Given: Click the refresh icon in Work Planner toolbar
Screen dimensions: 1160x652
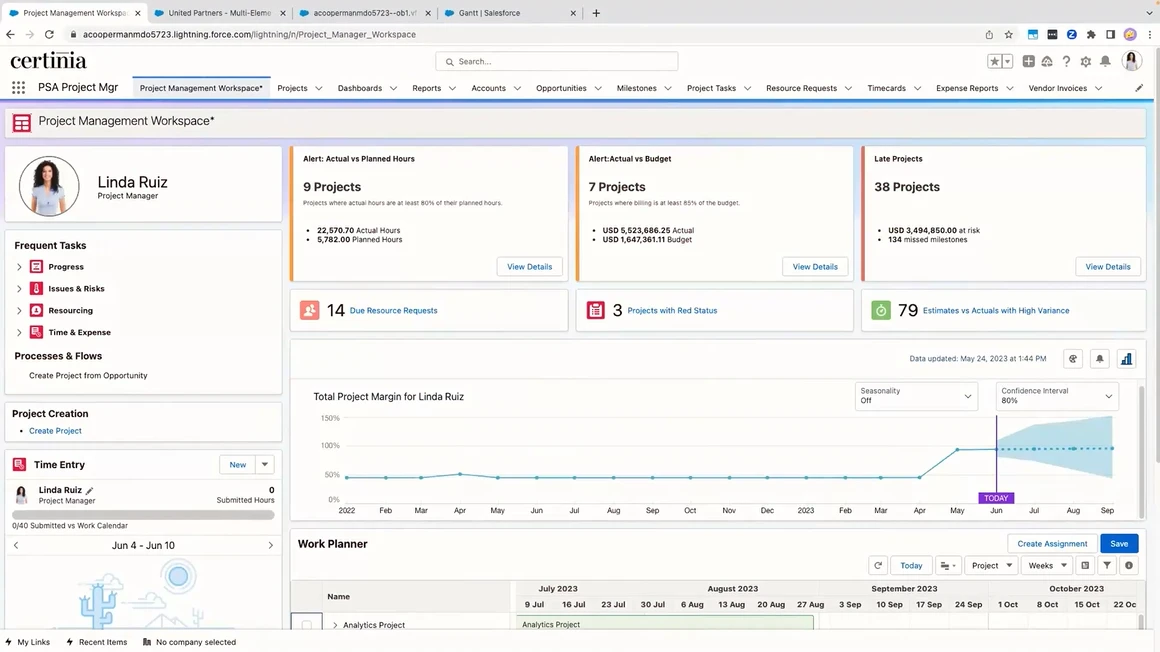Looking at the screenshot, I should [878, 565].
